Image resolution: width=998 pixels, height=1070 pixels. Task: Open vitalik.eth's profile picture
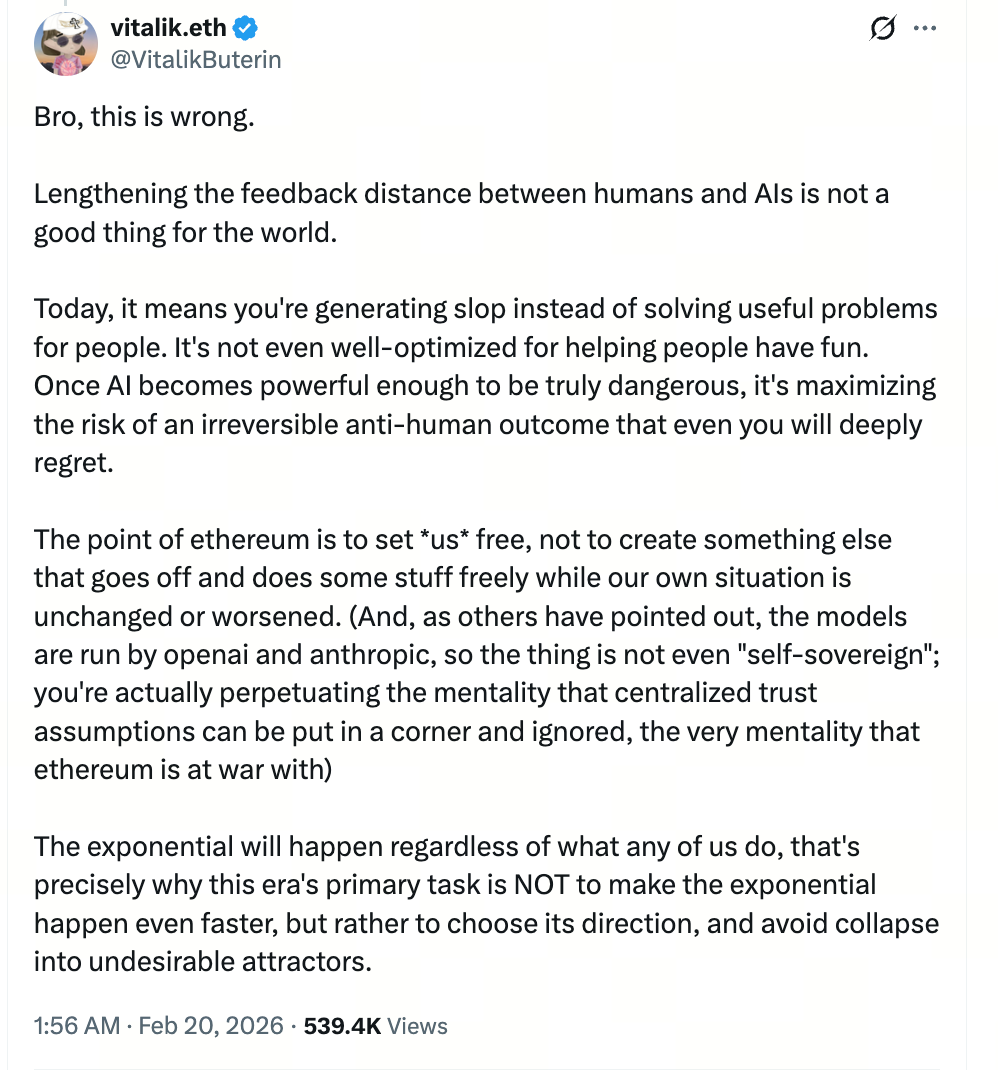pos(65,45)
